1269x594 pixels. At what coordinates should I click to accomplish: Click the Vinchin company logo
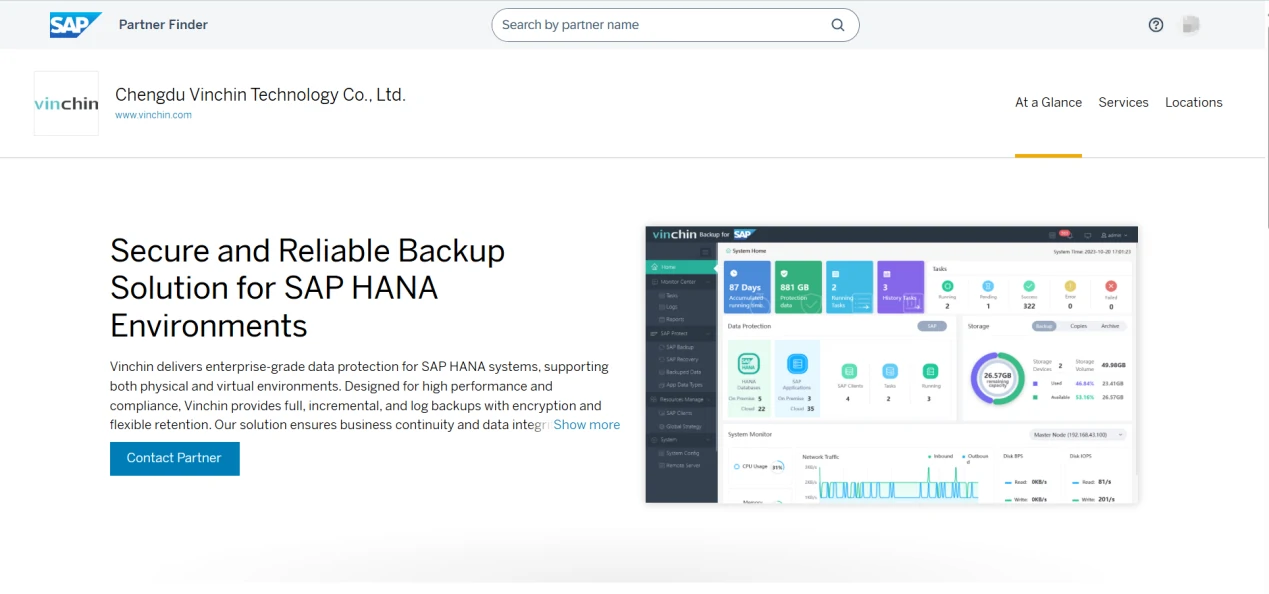pos(66,103)
